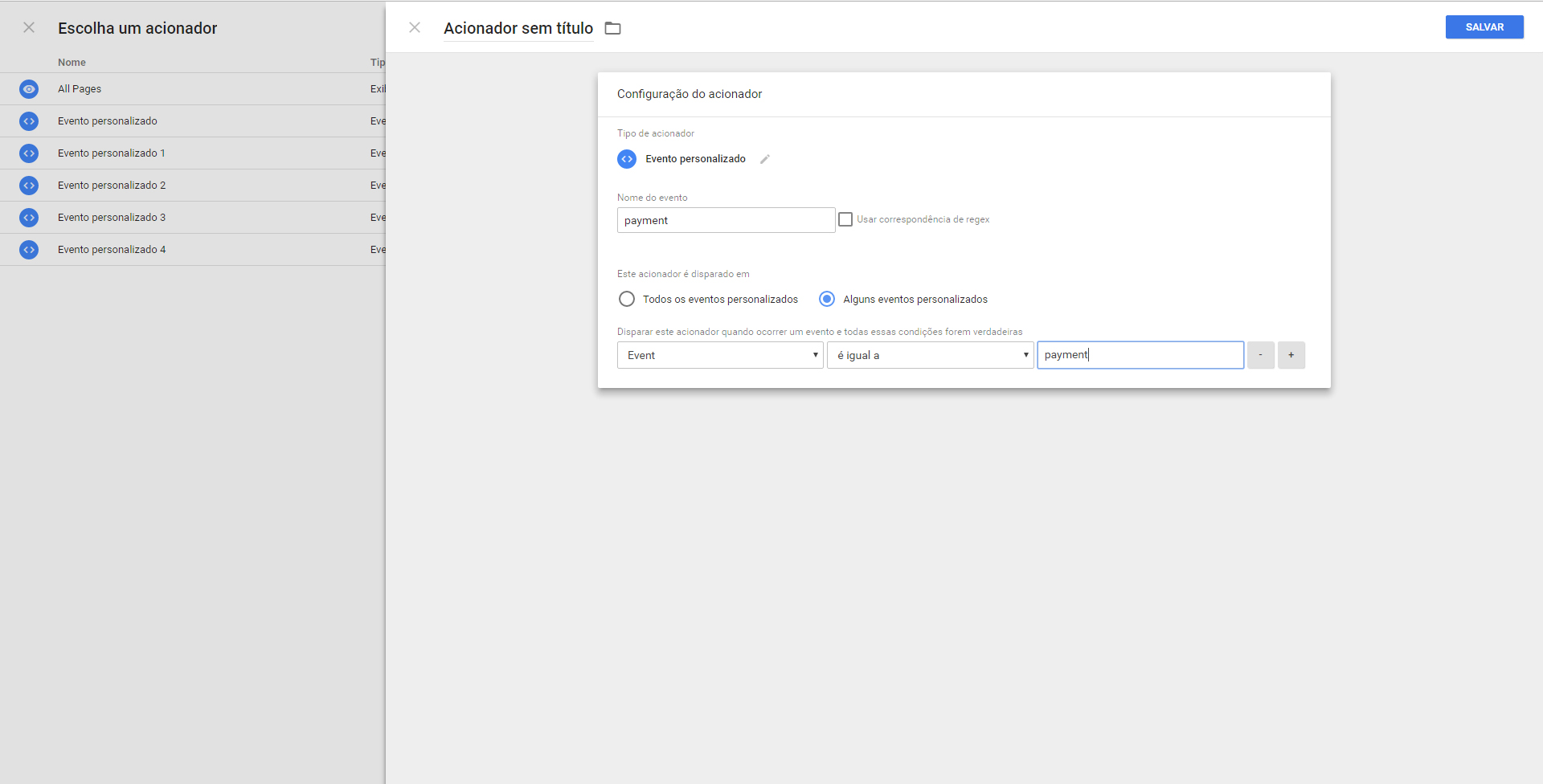The width and height of the screenshot is (1543, 784).
Task: Click the eye icon beside All Pages
Action: (29, 89)
